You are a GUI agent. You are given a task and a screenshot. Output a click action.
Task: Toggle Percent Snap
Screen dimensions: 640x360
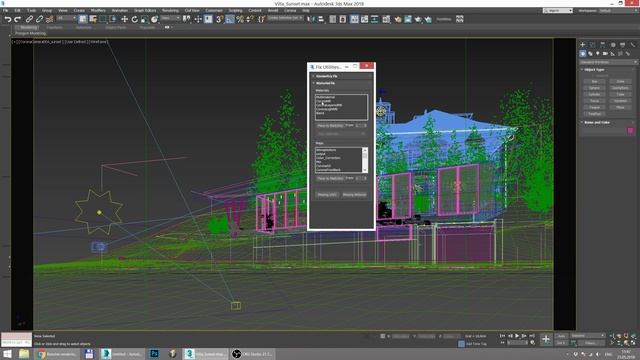pos(240,19)
